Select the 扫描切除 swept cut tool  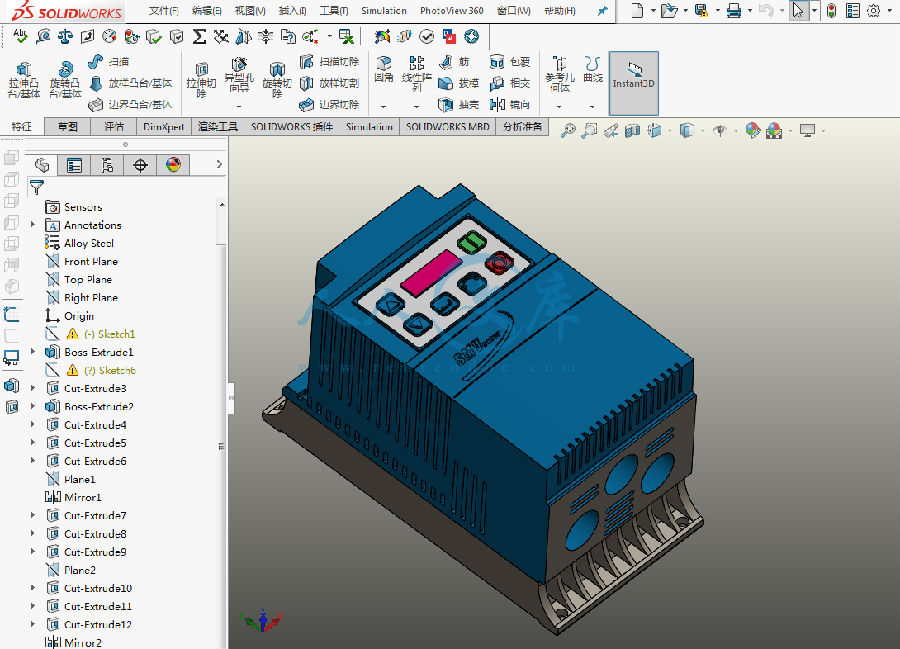pyautogui.click(x=329, y=61)
